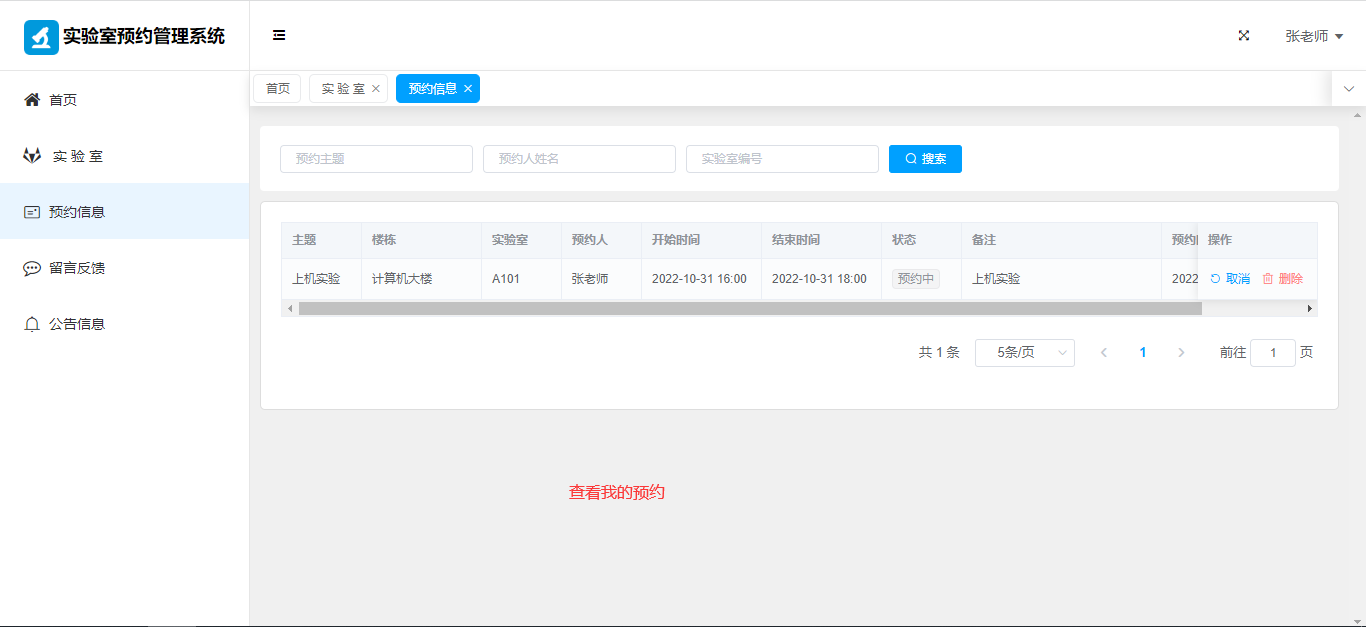Viewport: 1366px width, 627px height.
Task: Click the 搜索 button
Action: pos(925,159)
